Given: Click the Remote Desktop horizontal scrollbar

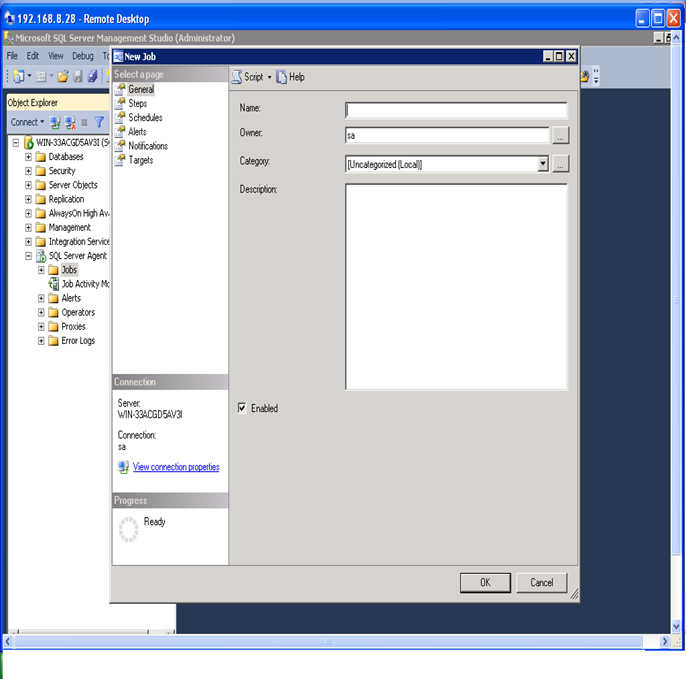Looking at the screenshot, I should tap(328, 642).
